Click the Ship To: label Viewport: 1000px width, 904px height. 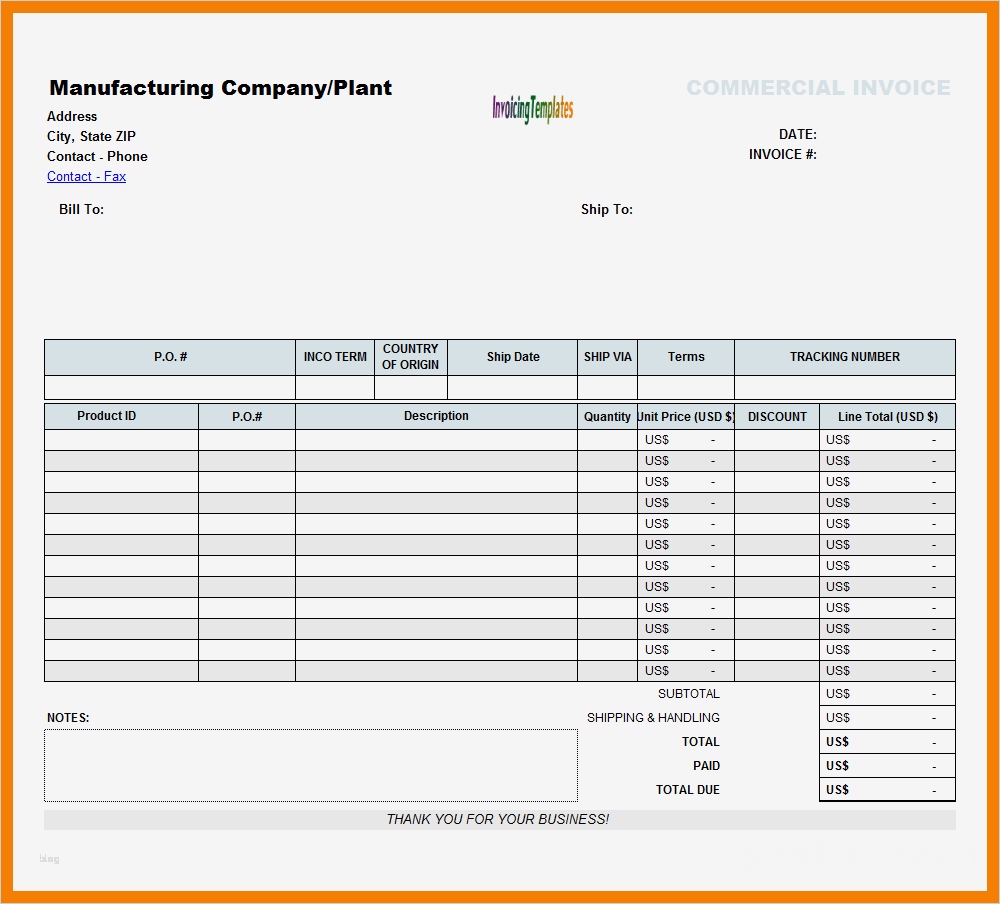tap(607, 209)
